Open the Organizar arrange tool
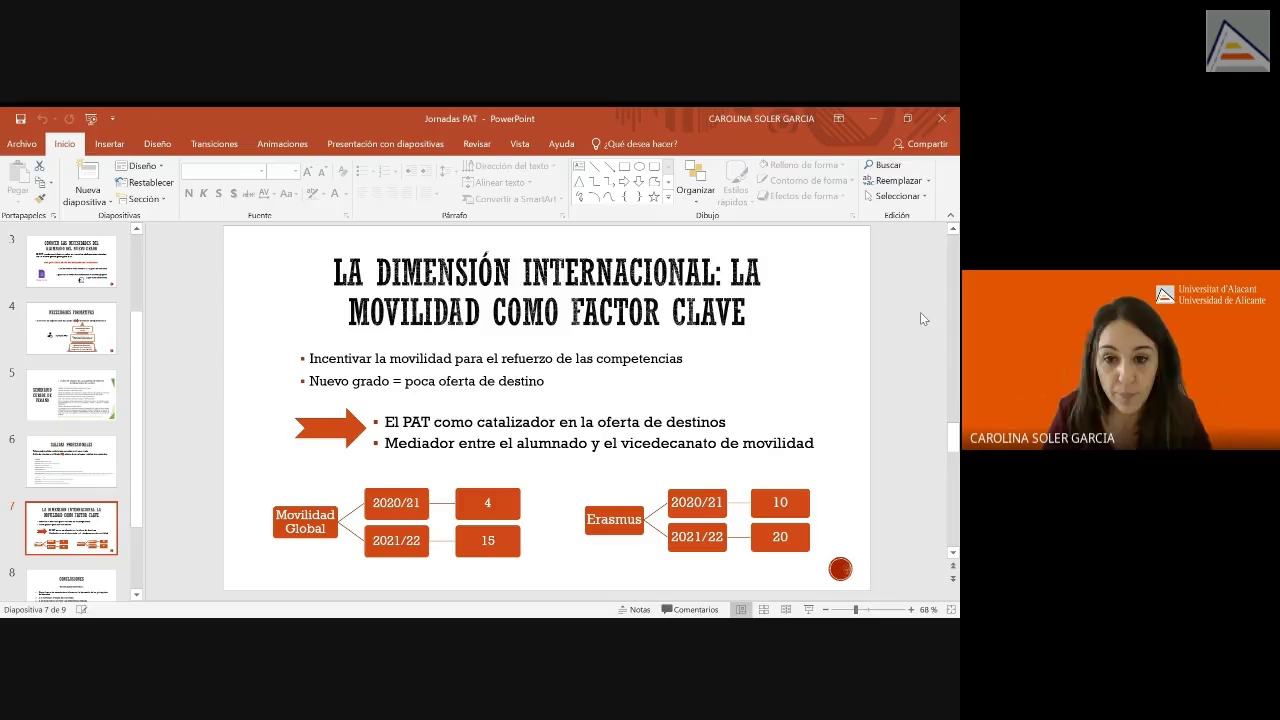Screen dimensions: 1280x720 click(x=695, y=178)
